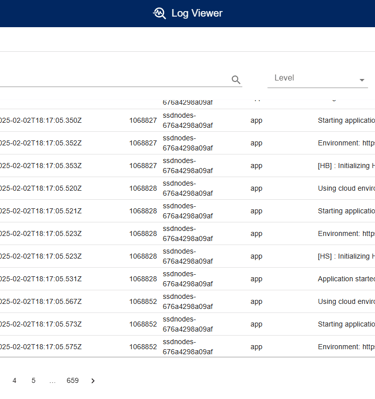Click the search magnifier icon
Screen dimensions: 375x399
pos(236,80)
